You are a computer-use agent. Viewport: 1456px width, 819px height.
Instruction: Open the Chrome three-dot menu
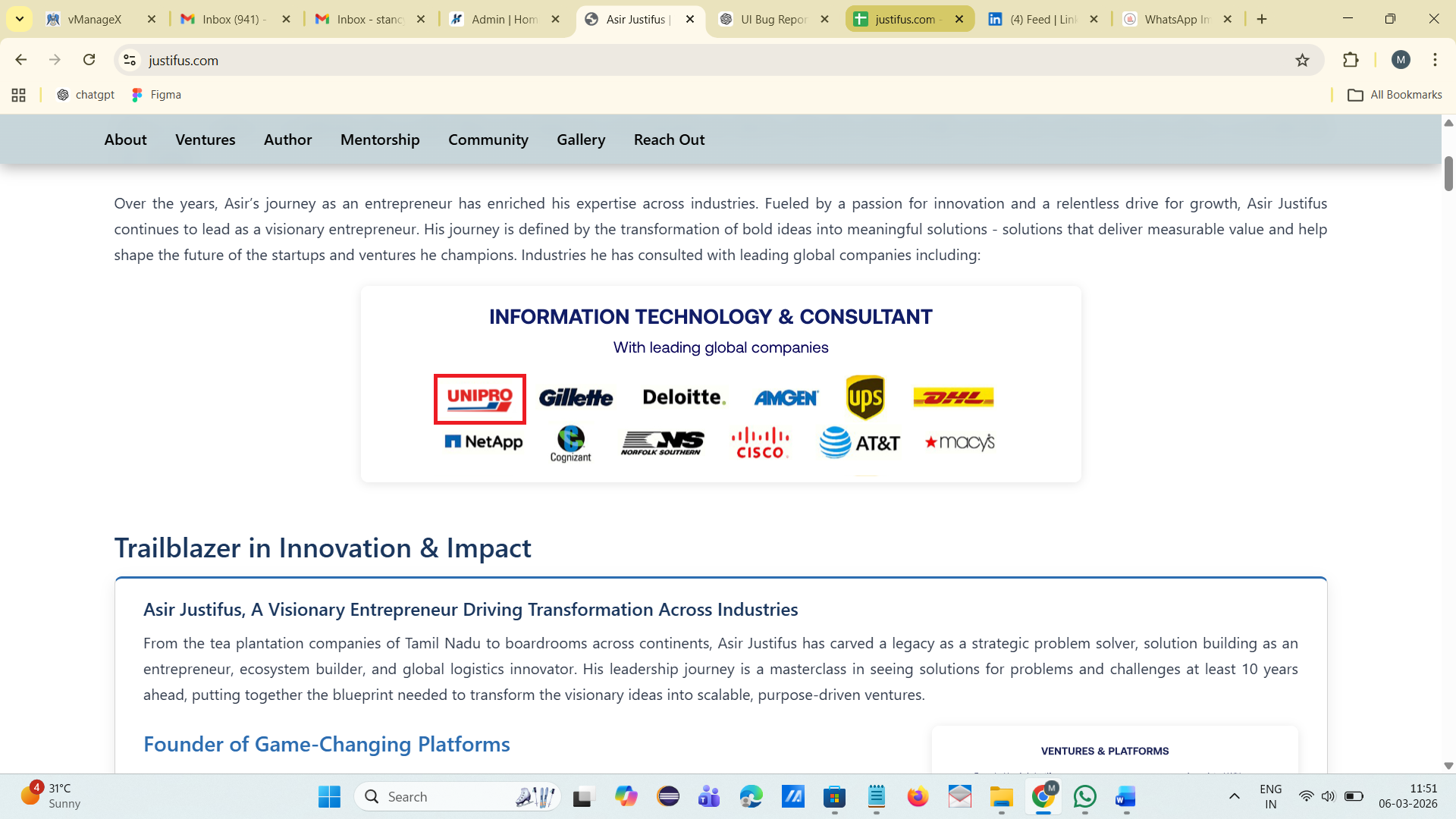[x=1435, y=60]
